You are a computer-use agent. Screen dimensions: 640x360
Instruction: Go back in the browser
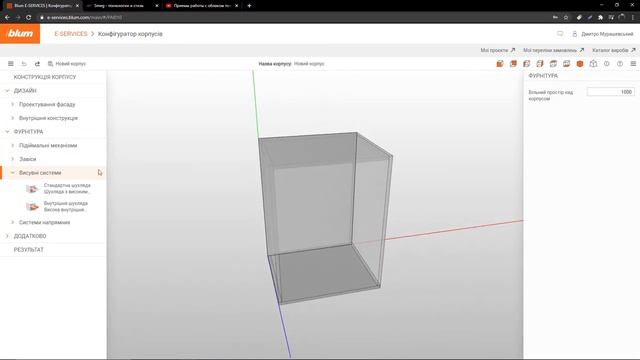7,17
